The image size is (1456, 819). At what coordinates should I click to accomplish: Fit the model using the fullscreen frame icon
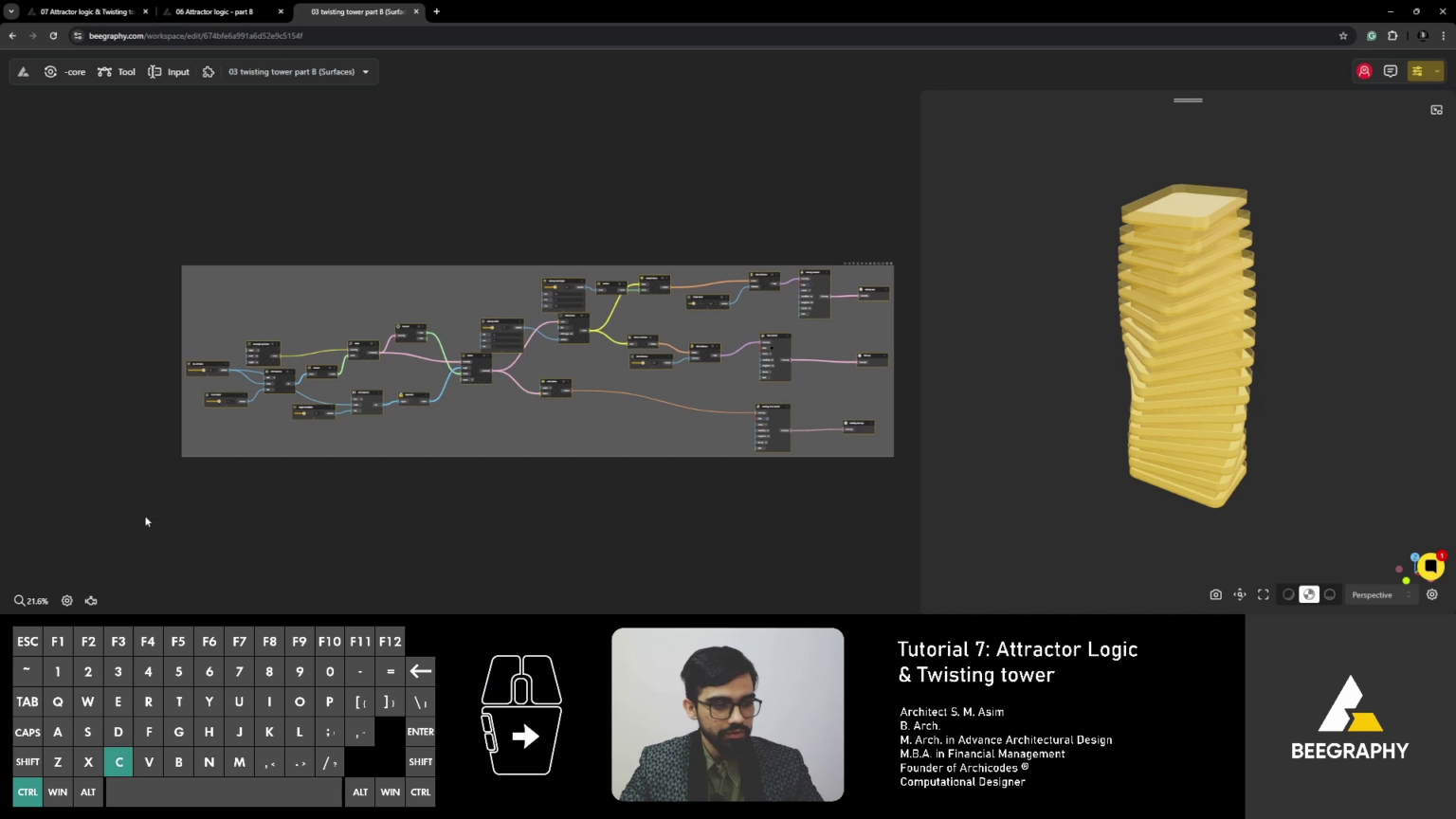pyautogui.click(x=1263, y=594)
